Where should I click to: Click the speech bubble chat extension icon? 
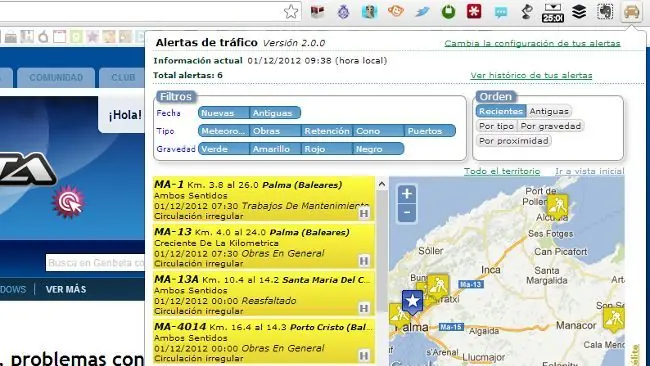(x=500, y=12)
